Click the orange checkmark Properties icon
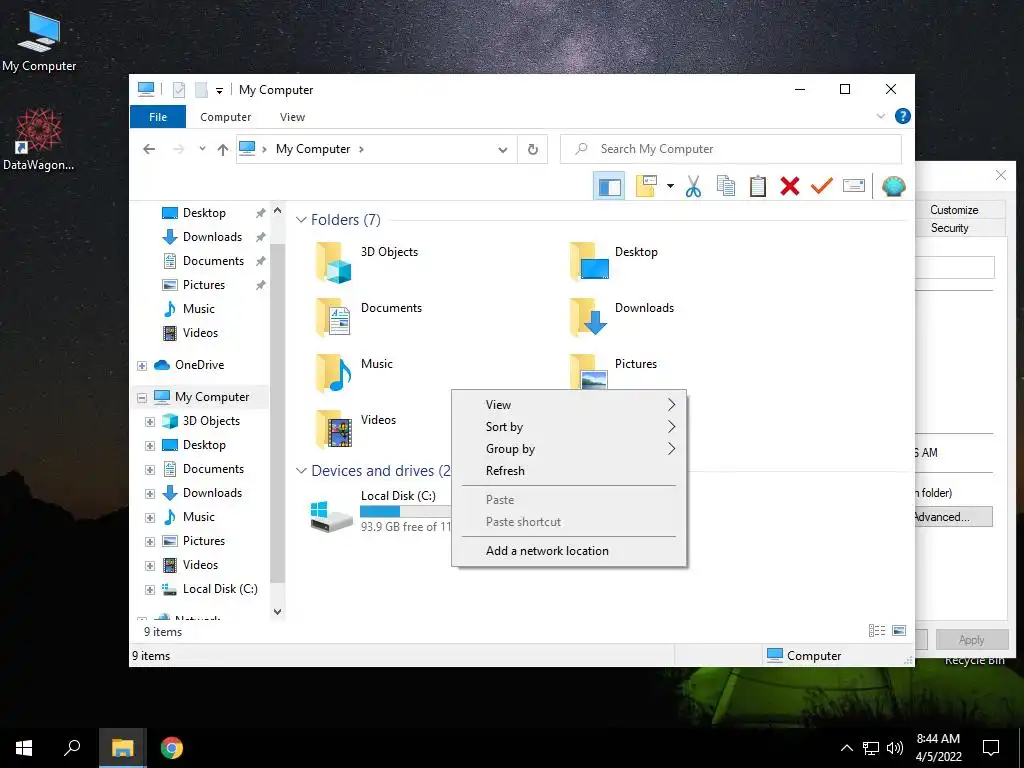1024x768 pixels. tap(822, 186)
